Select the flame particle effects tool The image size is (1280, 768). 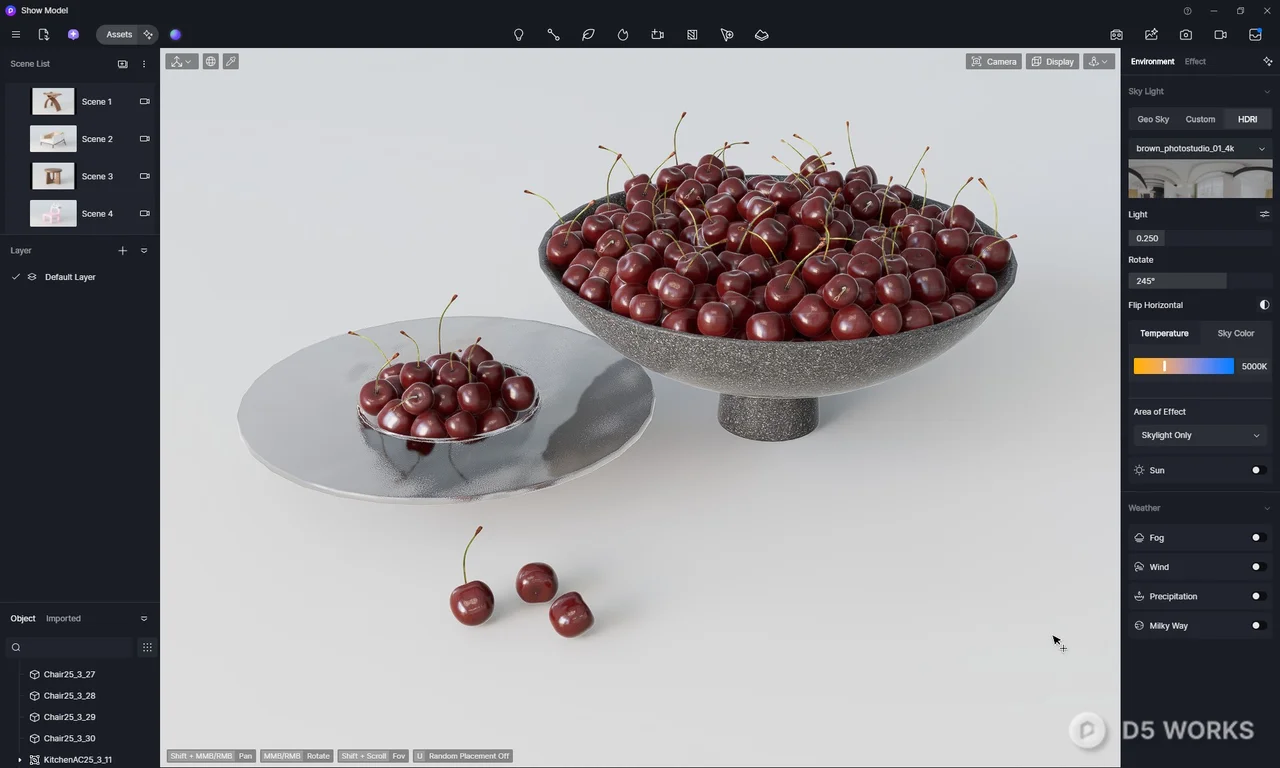point(623,34)
